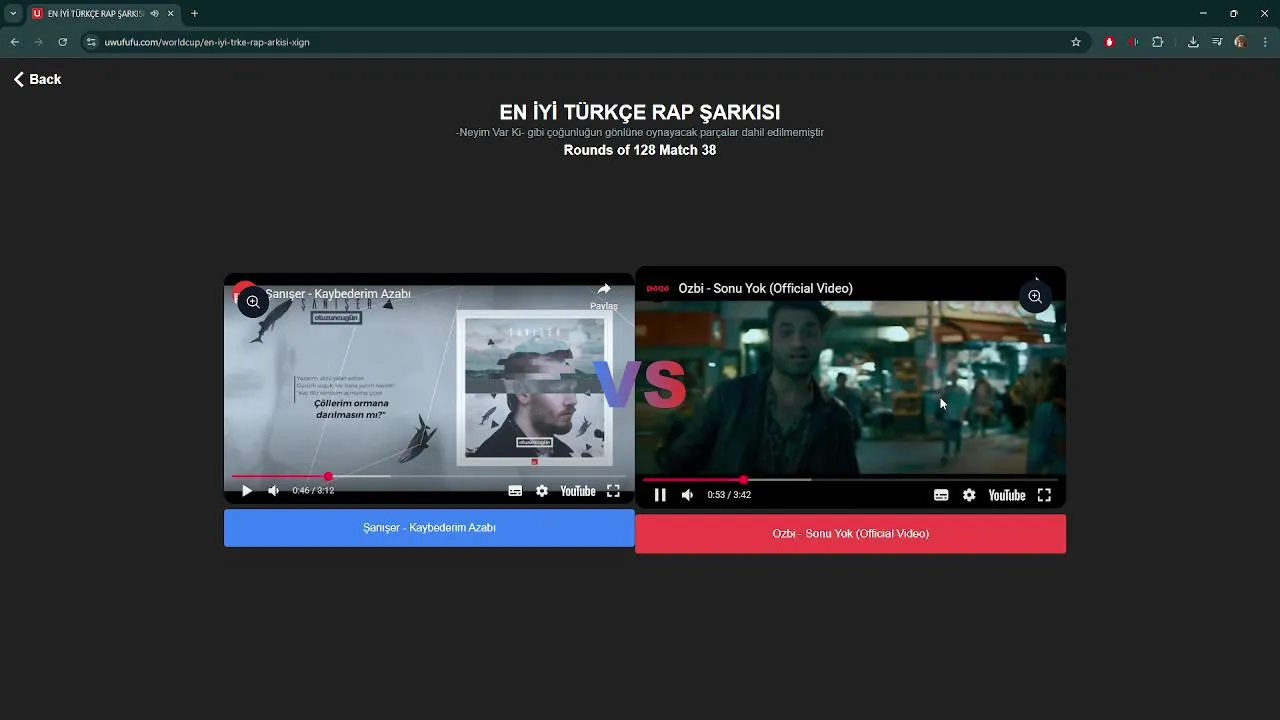
Task: Click the 0:53 / 3:42 time display
Action: pyautogui.click(x=729, y=495)
